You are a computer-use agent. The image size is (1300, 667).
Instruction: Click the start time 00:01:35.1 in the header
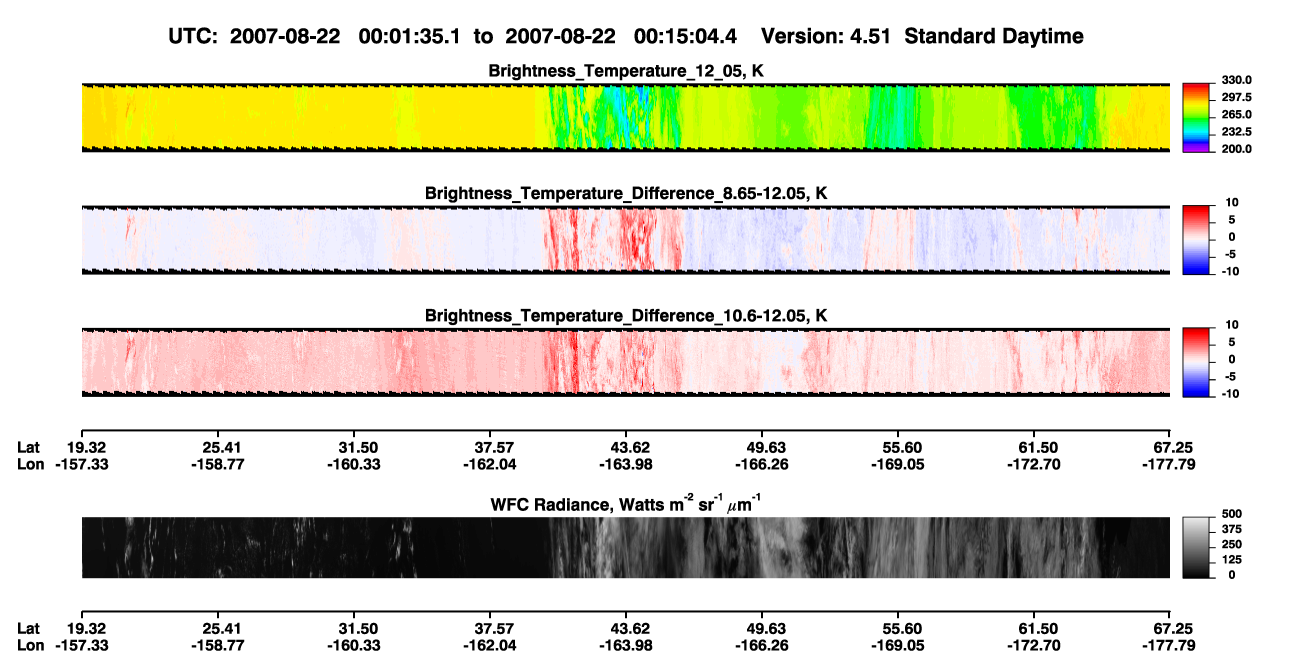[408, 37]
